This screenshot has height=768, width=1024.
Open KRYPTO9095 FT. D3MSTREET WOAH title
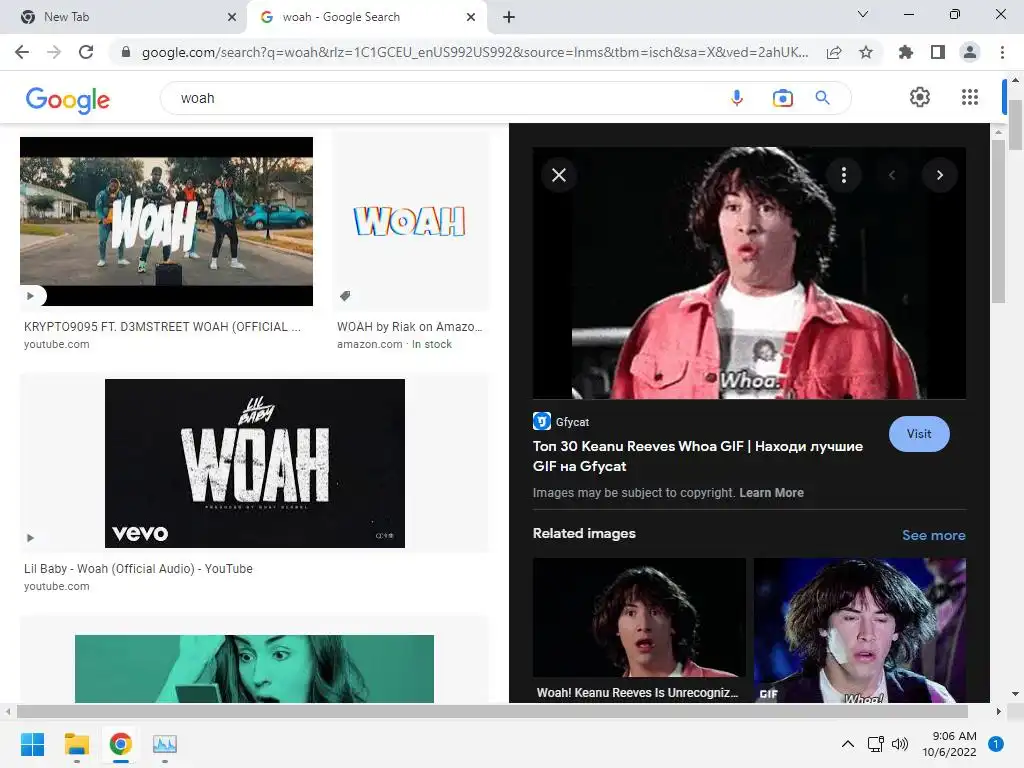click(163, 327)
